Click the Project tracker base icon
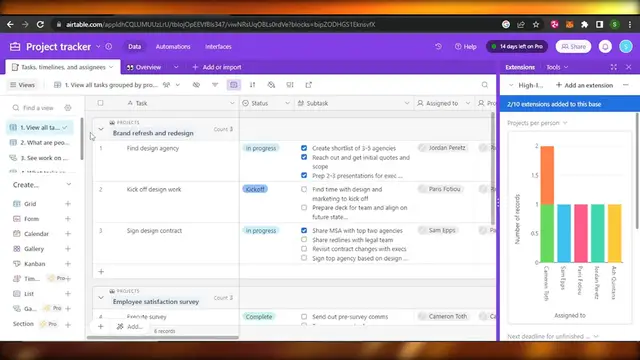The height and width of the screenshot is (360, 640). [x=15, y=47]
